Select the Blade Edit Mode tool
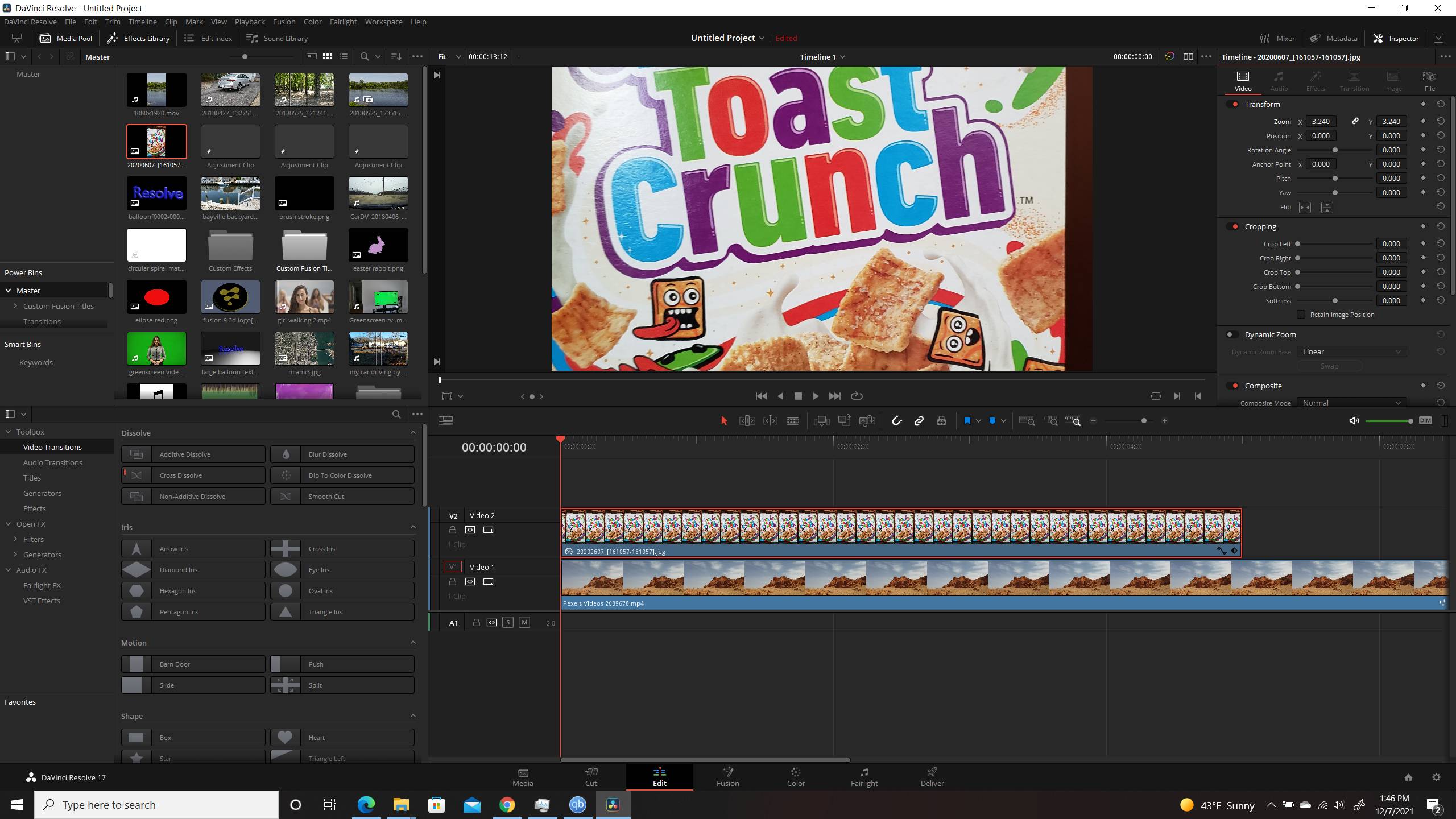1456x819 pixels. [x=793, y=421]
